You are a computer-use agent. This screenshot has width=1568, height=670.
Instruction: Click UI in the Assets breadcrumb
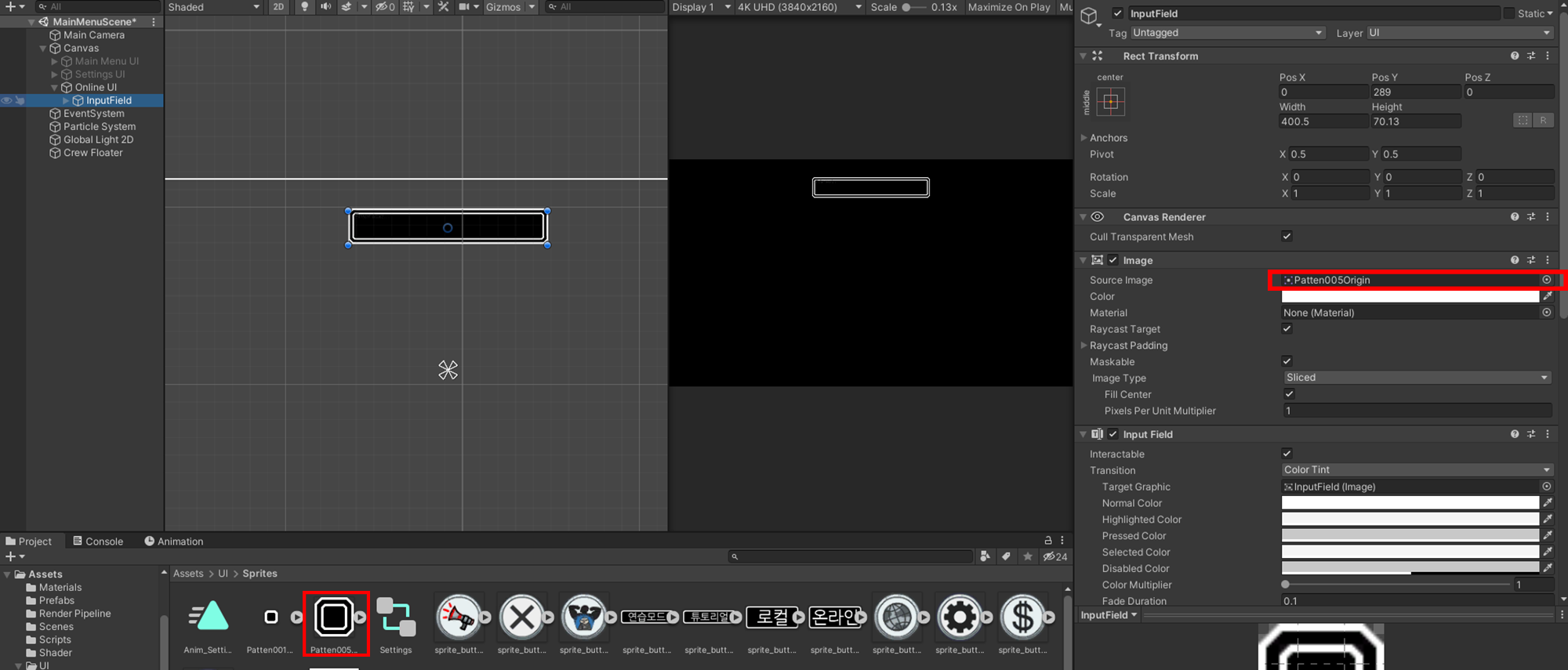point(223,574)
